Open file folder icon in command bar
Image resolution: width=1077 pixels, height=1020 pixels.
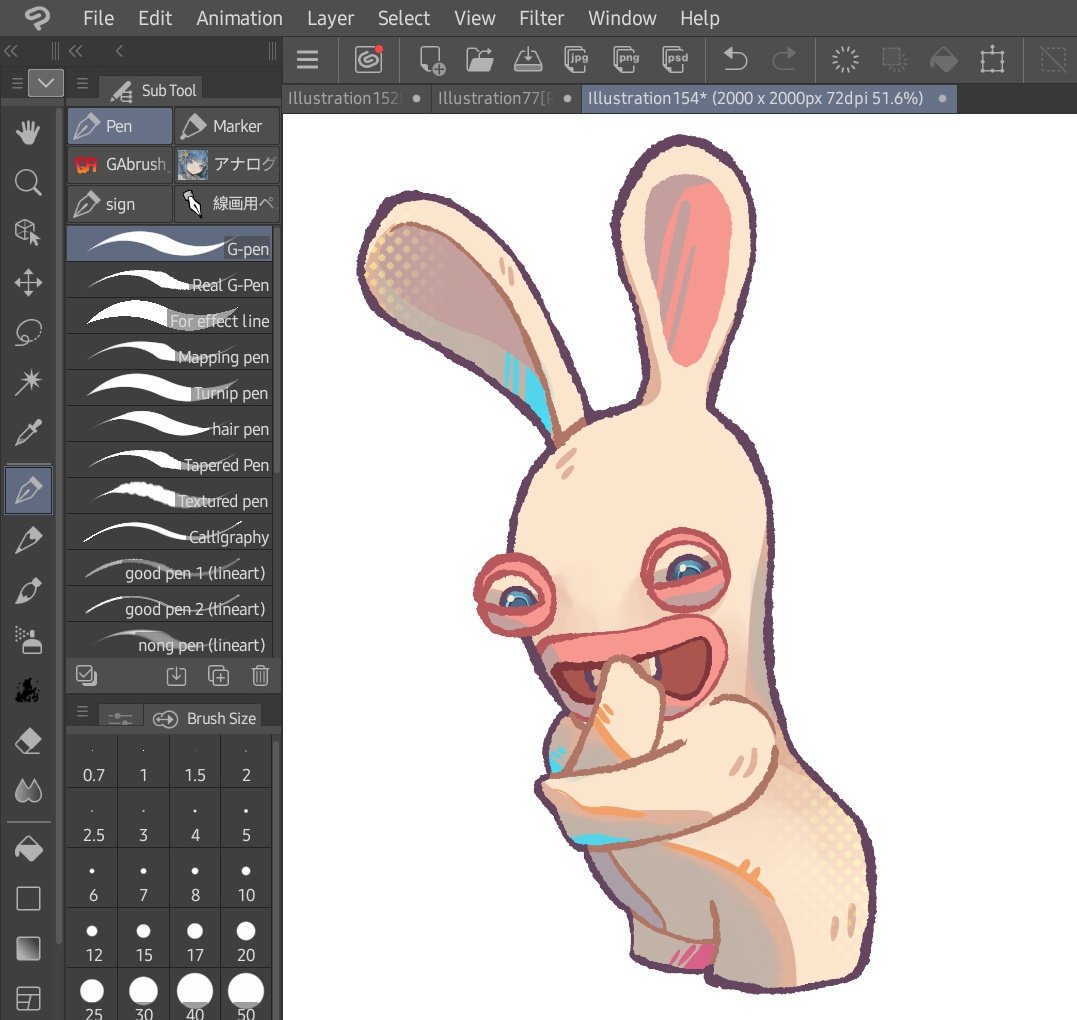pos(479,60)
